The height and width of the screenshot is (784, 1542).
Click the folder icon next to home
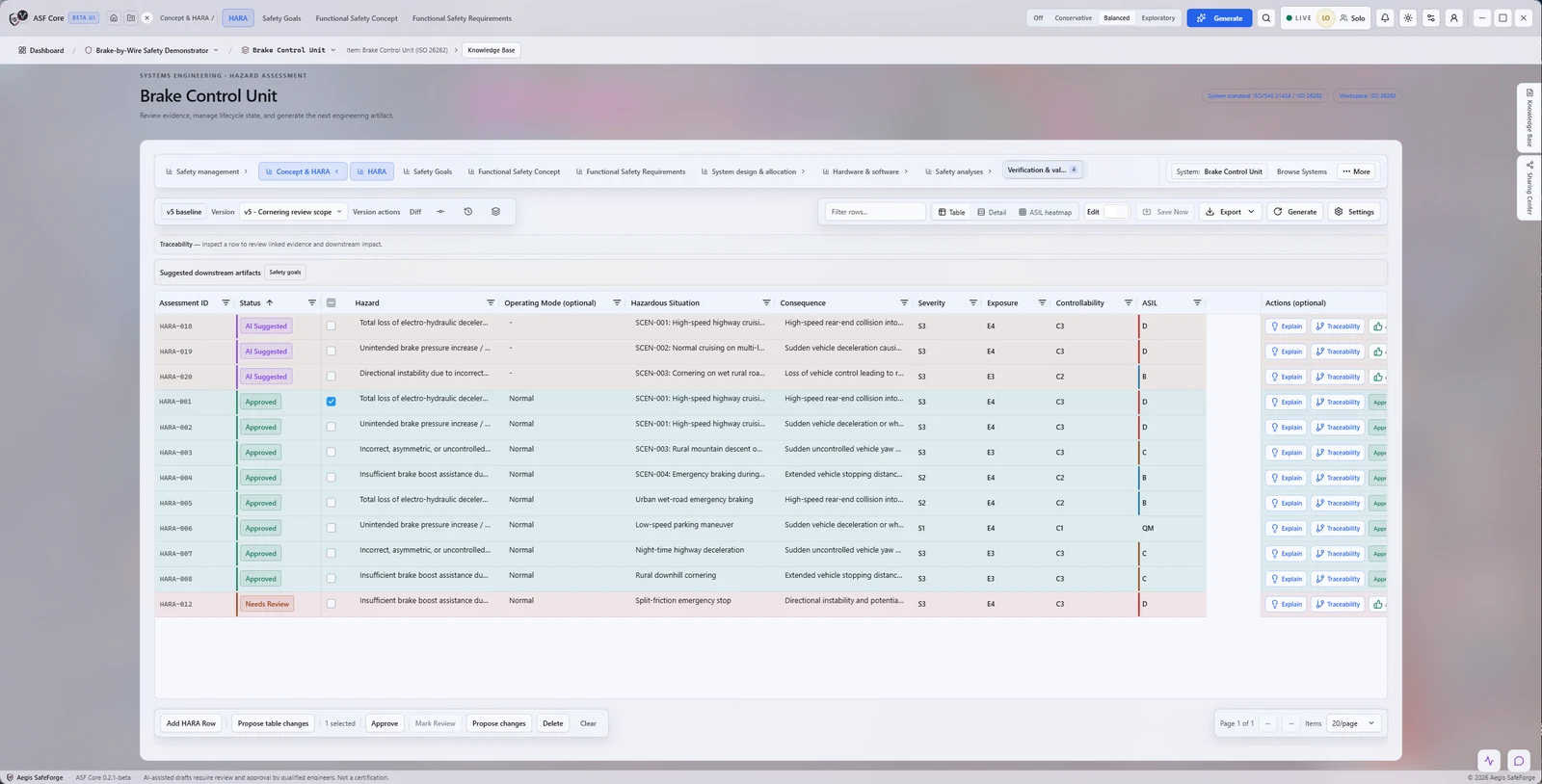pyautogui.click(x=131, y=18)
